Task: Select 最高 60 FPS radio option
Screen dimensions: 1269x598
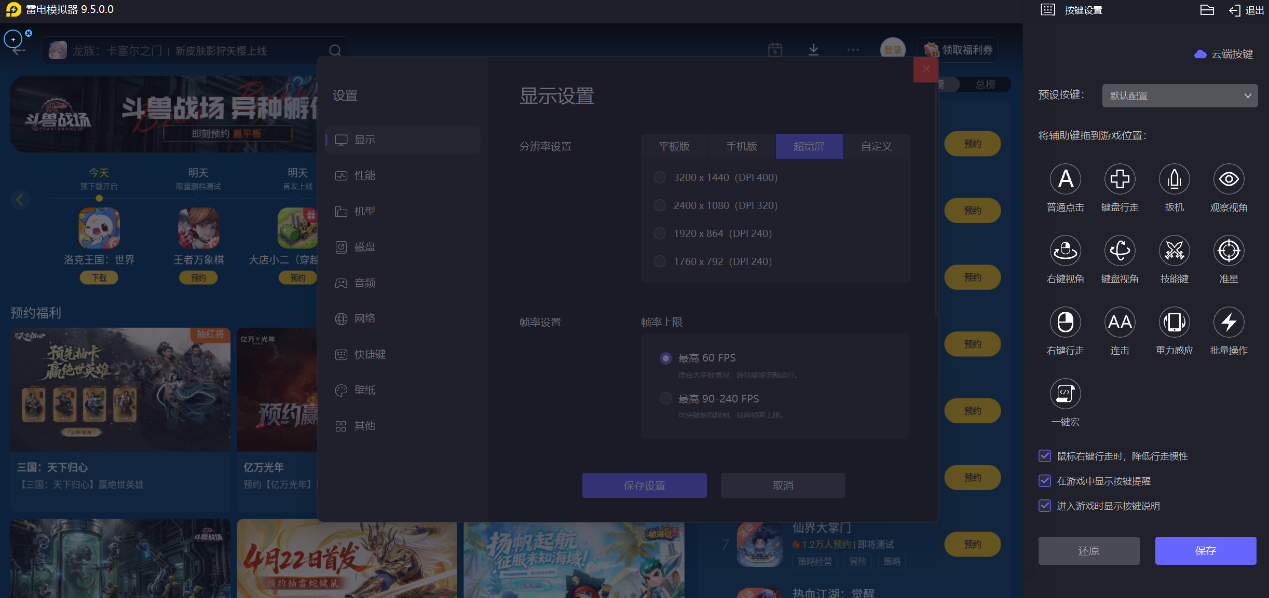Action: pyautogui.click(x=666, y=358)
